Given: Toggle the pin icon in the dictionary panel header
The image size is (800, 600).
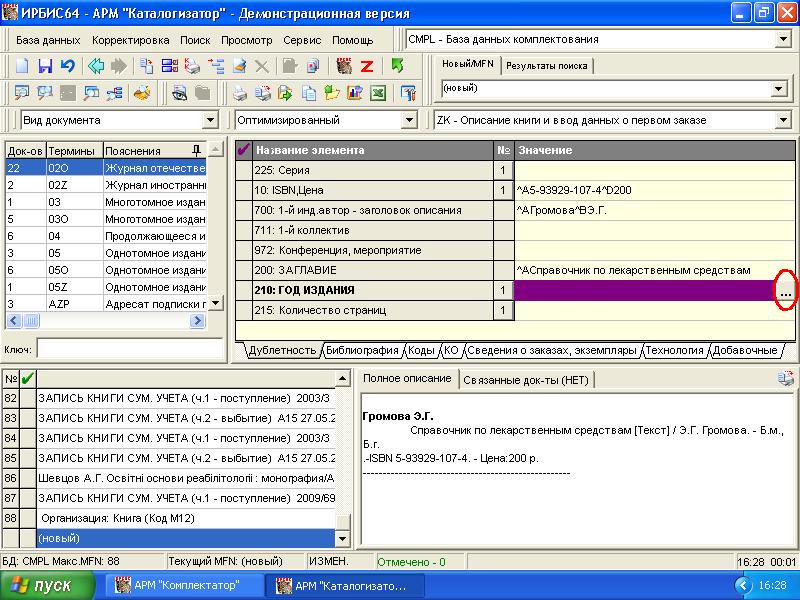Looking at the screenshot, I should coord(196,150).
